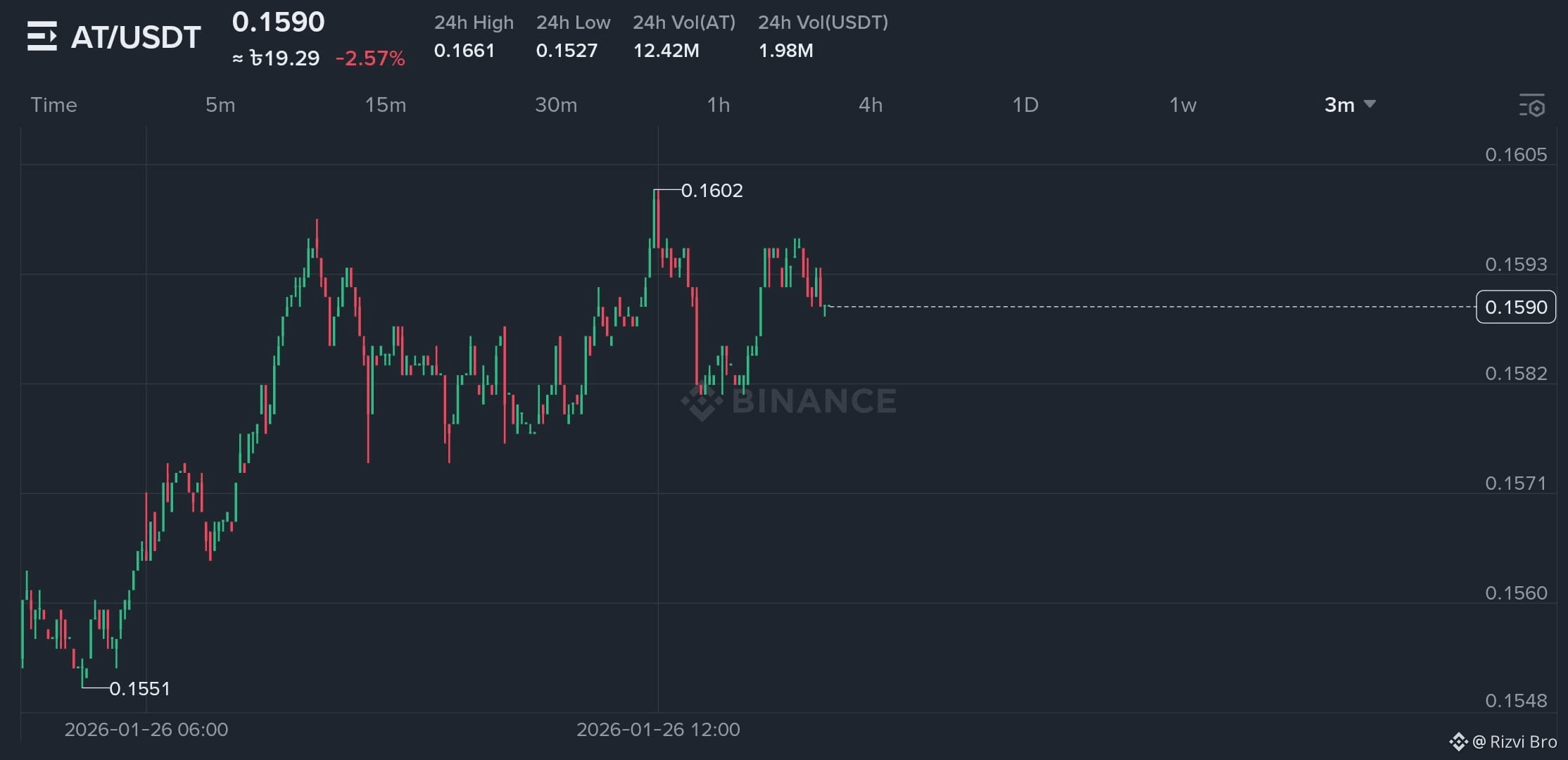Switch to the 5m interval
The width and height of the screenshot is (1568, 760).
coord(220,105)
